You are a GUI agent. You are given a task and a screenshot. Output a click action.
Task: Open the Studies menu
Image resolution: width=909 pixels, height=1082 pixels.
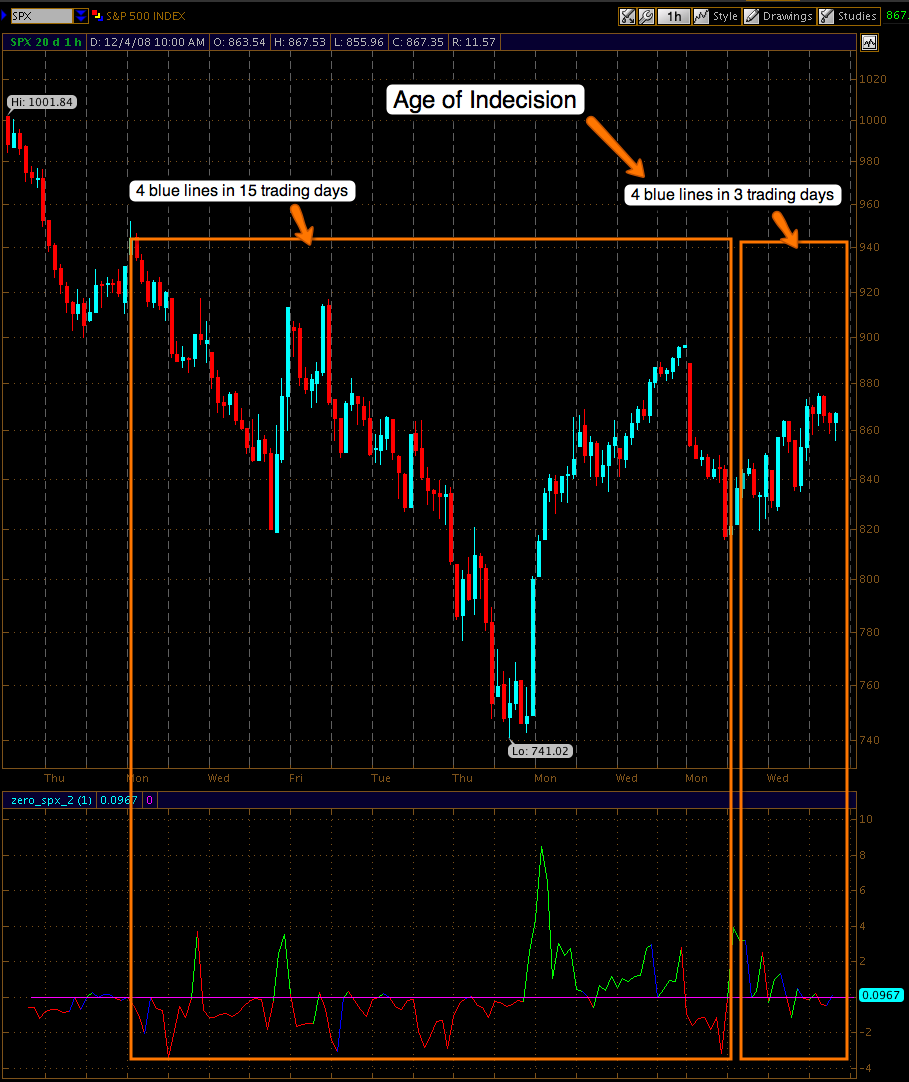(848, 16)
